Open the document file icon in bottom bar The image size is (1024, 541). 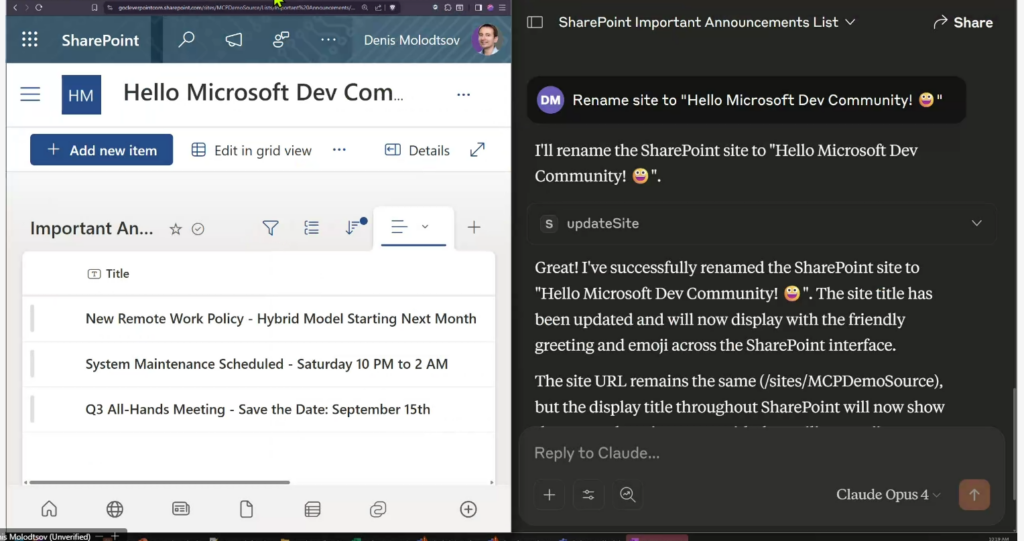coord(246,509)
